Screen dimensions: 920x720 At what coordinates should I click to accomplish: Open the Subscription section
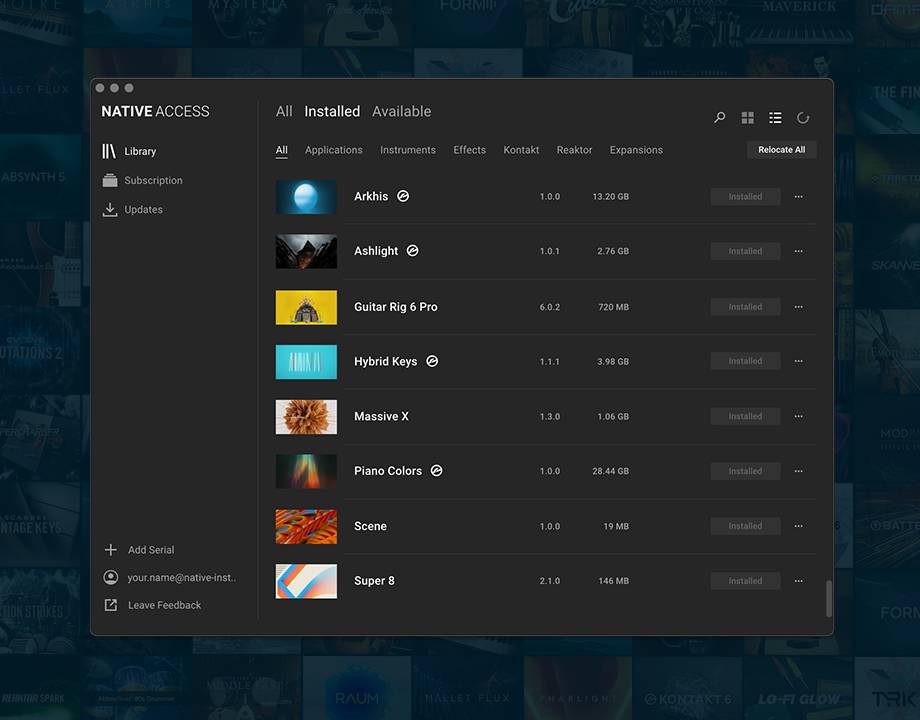pyautogui.click(x=152, y=181)
